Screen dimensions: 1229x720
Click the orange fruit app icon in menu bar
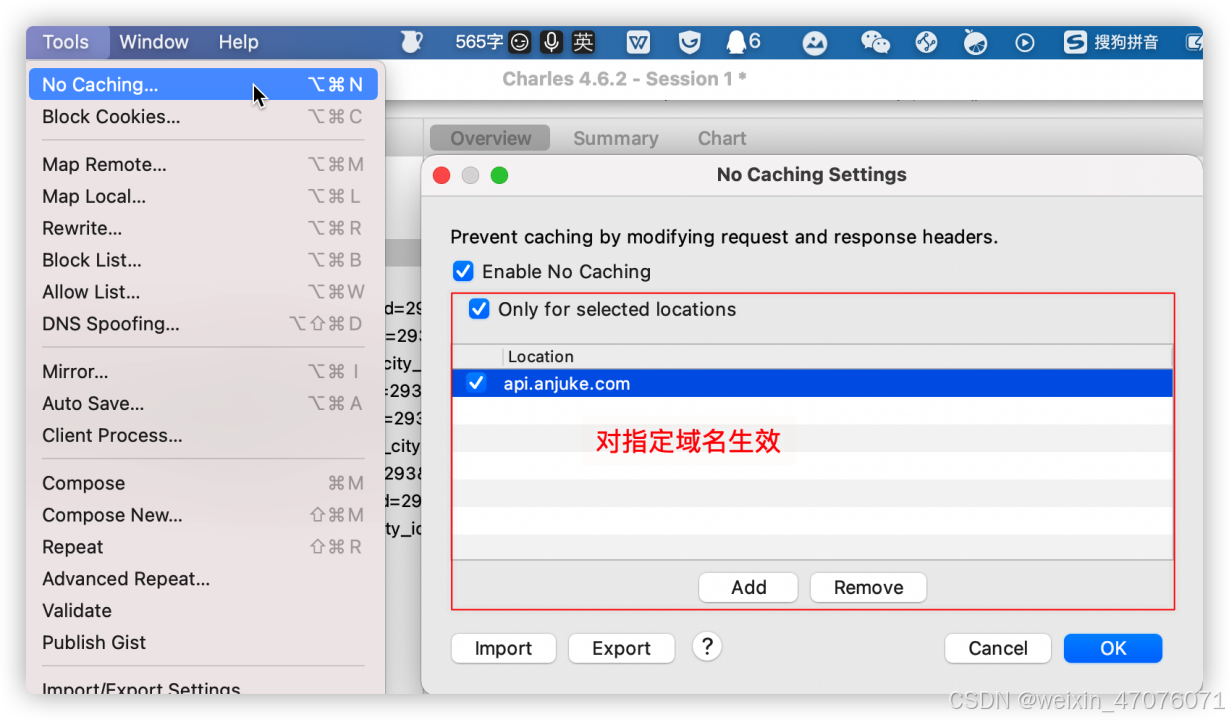tap(975, 42)
